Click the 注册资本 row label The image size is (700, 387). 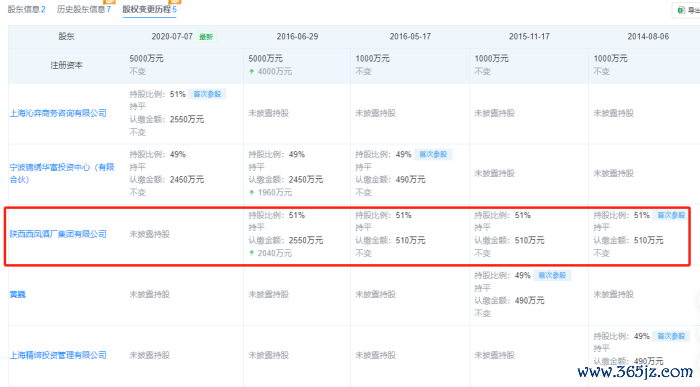click(67, 65)
